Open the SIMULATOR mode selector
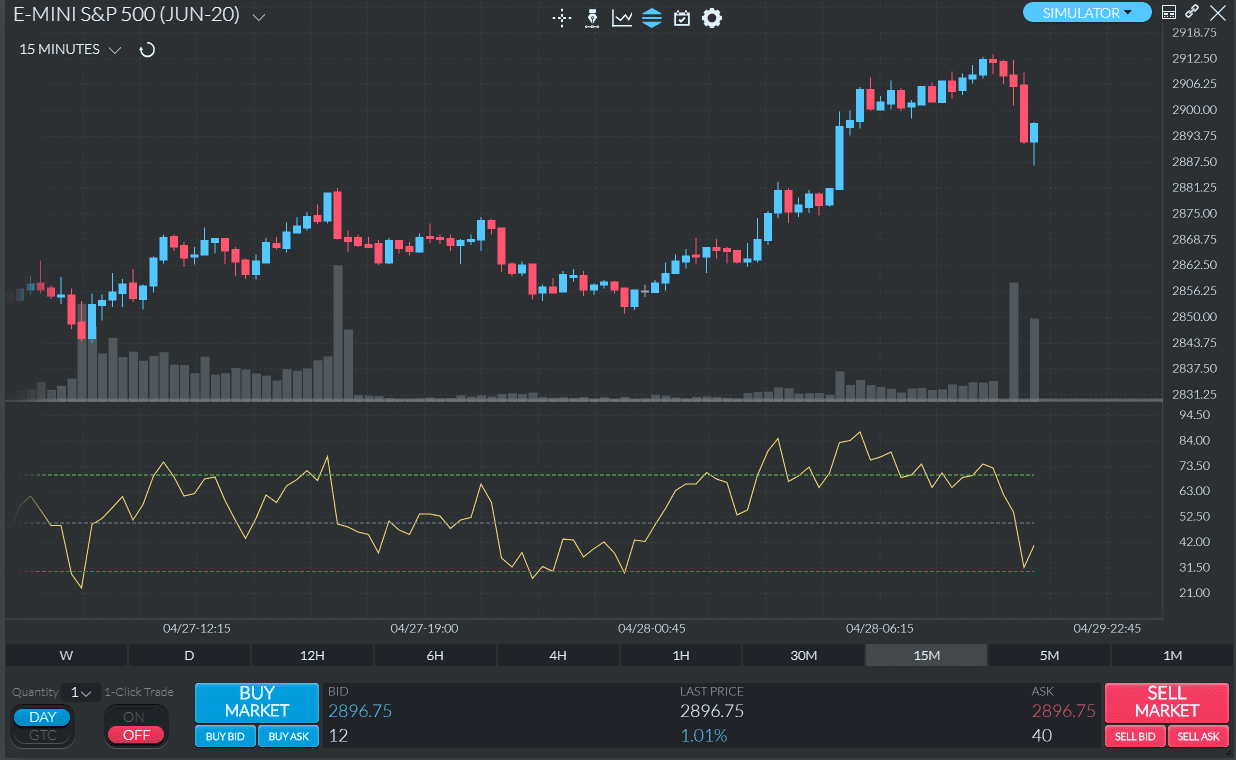The image size is (1236, 760). 1087,13
